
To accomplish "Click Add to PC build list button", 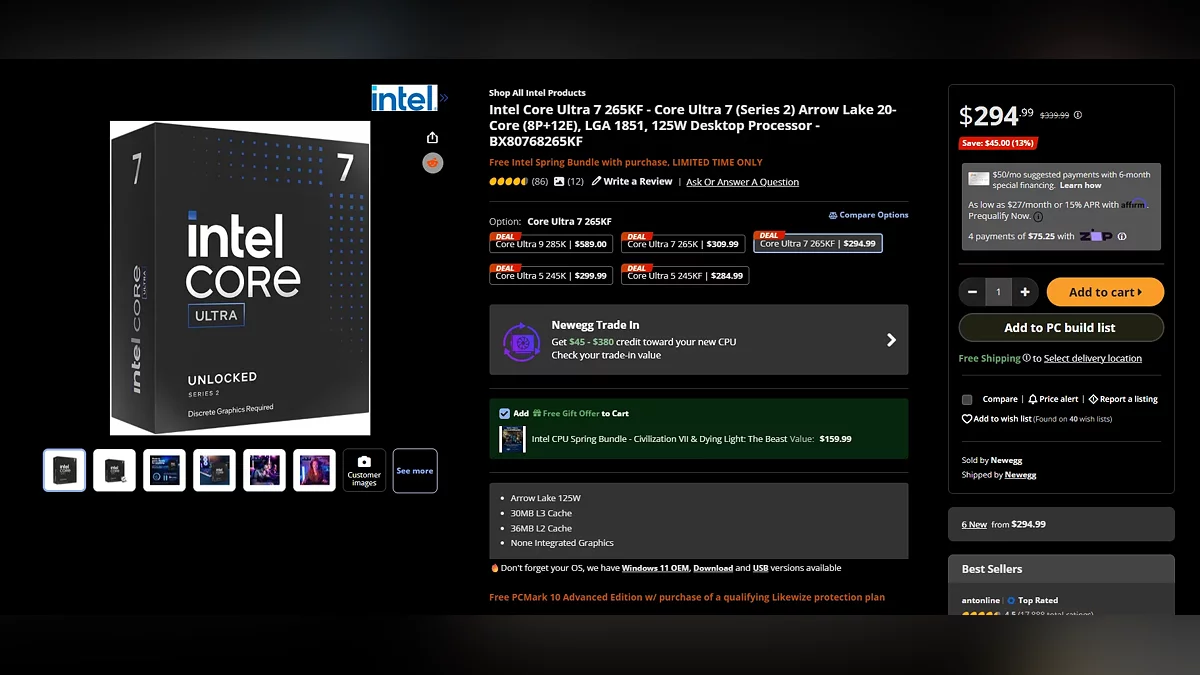I will pos(1060,328).
